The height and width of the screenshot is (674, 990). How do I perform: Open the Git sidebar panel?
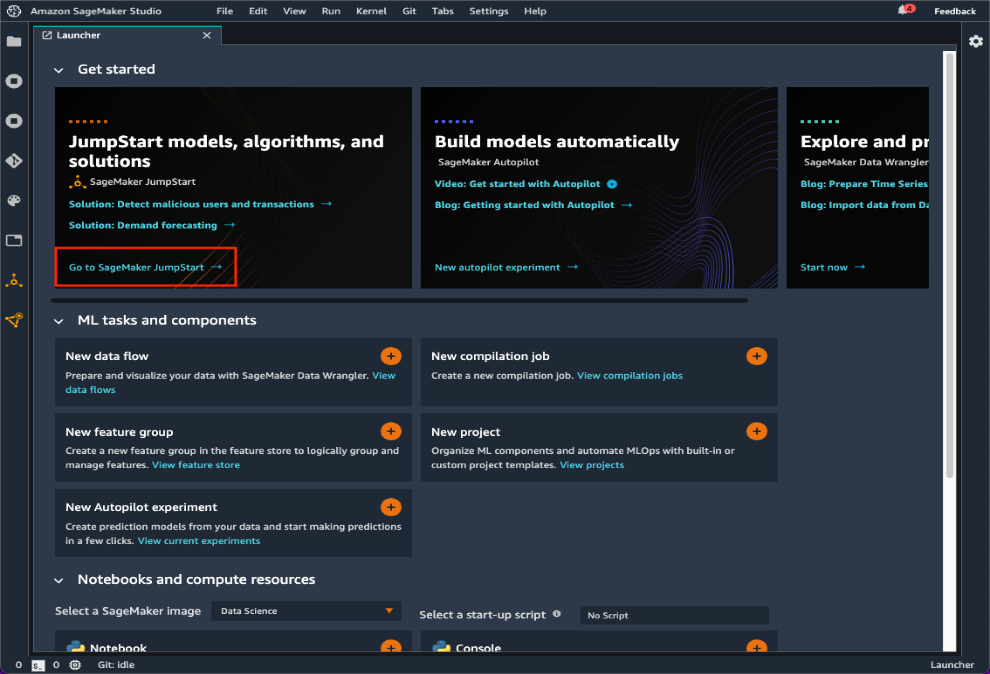click(x=14, y=161)
